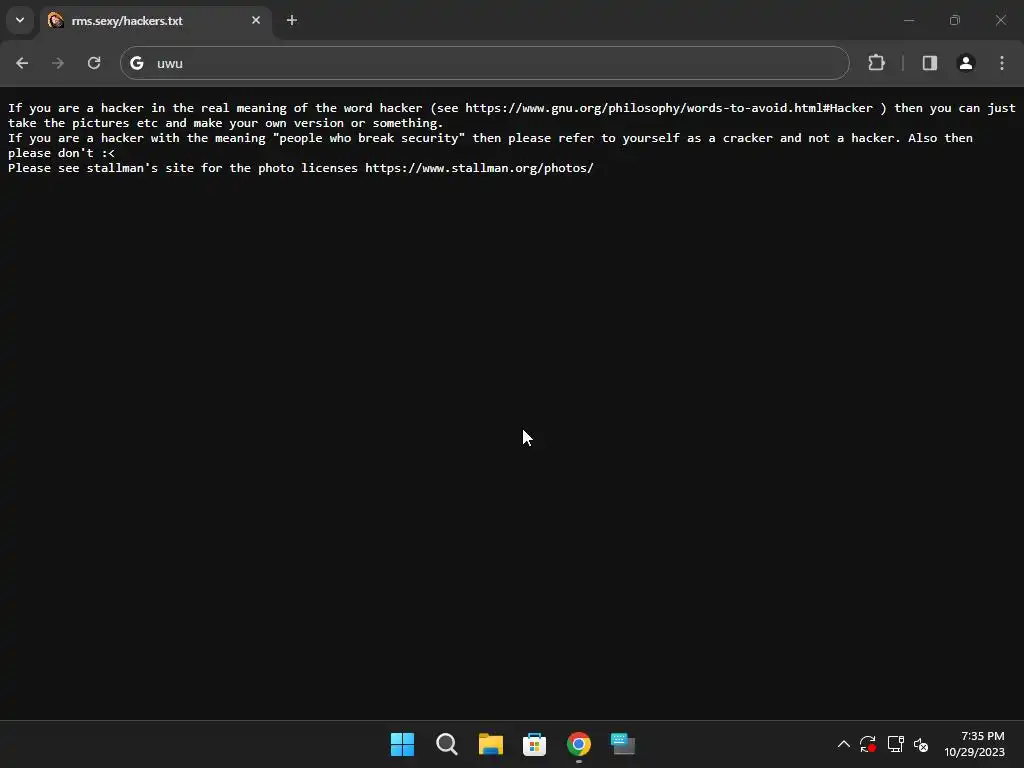Restore down the Chrome window
This screenshot has width=1024, height=768.
tap(955, 20)
